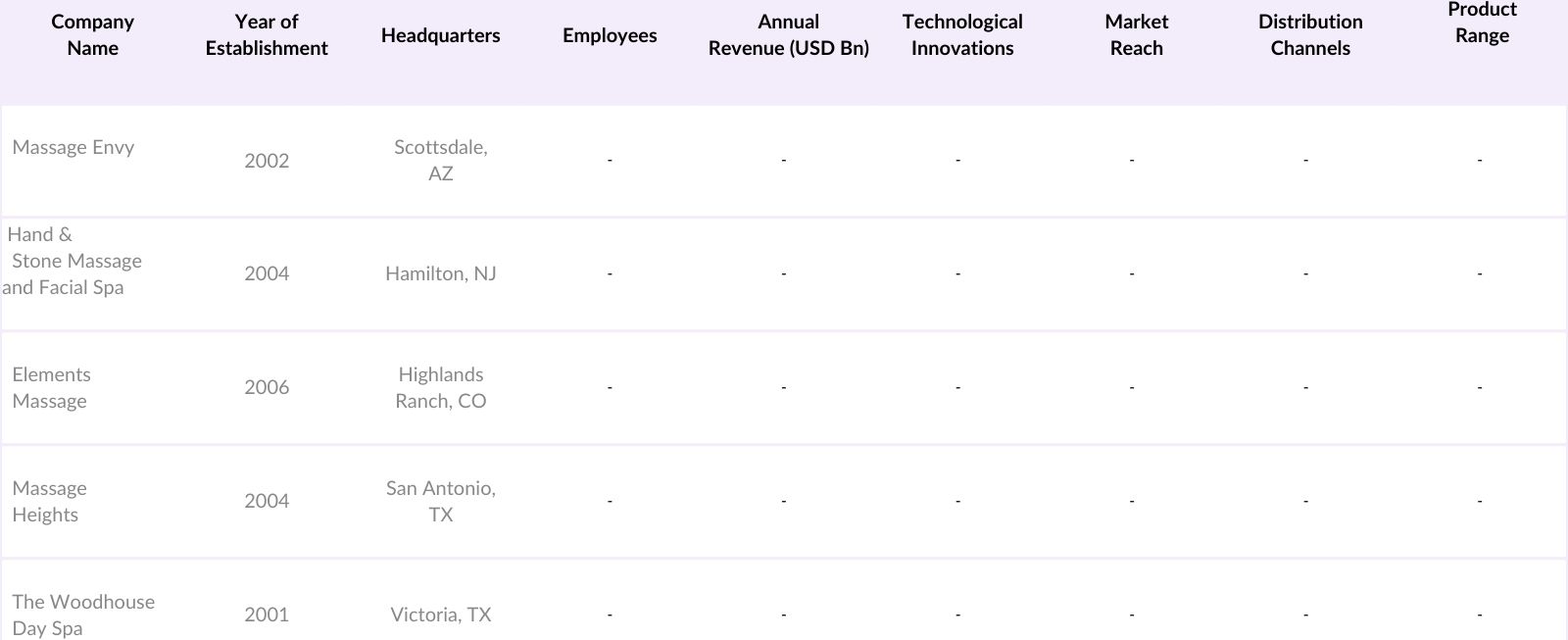Click the Employees column header
1568x640 pixels.
[610, 35]
